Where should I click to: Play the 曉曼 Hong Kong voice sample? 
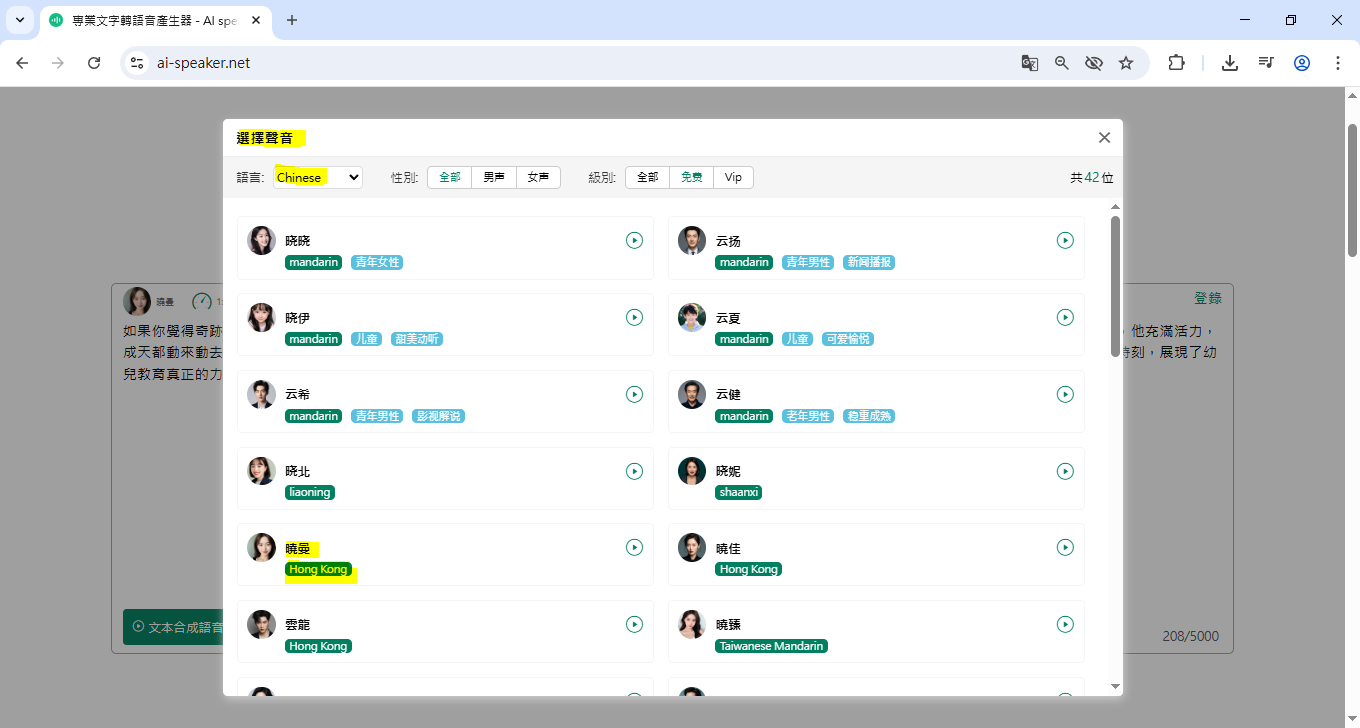tap(634, 547)
